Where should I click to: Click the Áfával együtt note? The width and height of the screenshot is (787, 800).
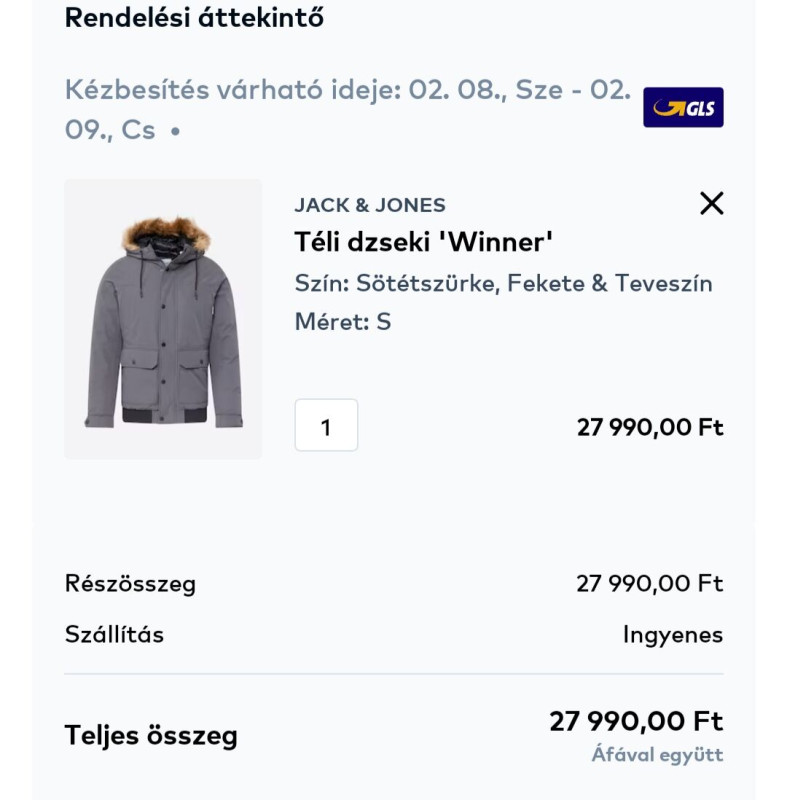coord(657,755)
